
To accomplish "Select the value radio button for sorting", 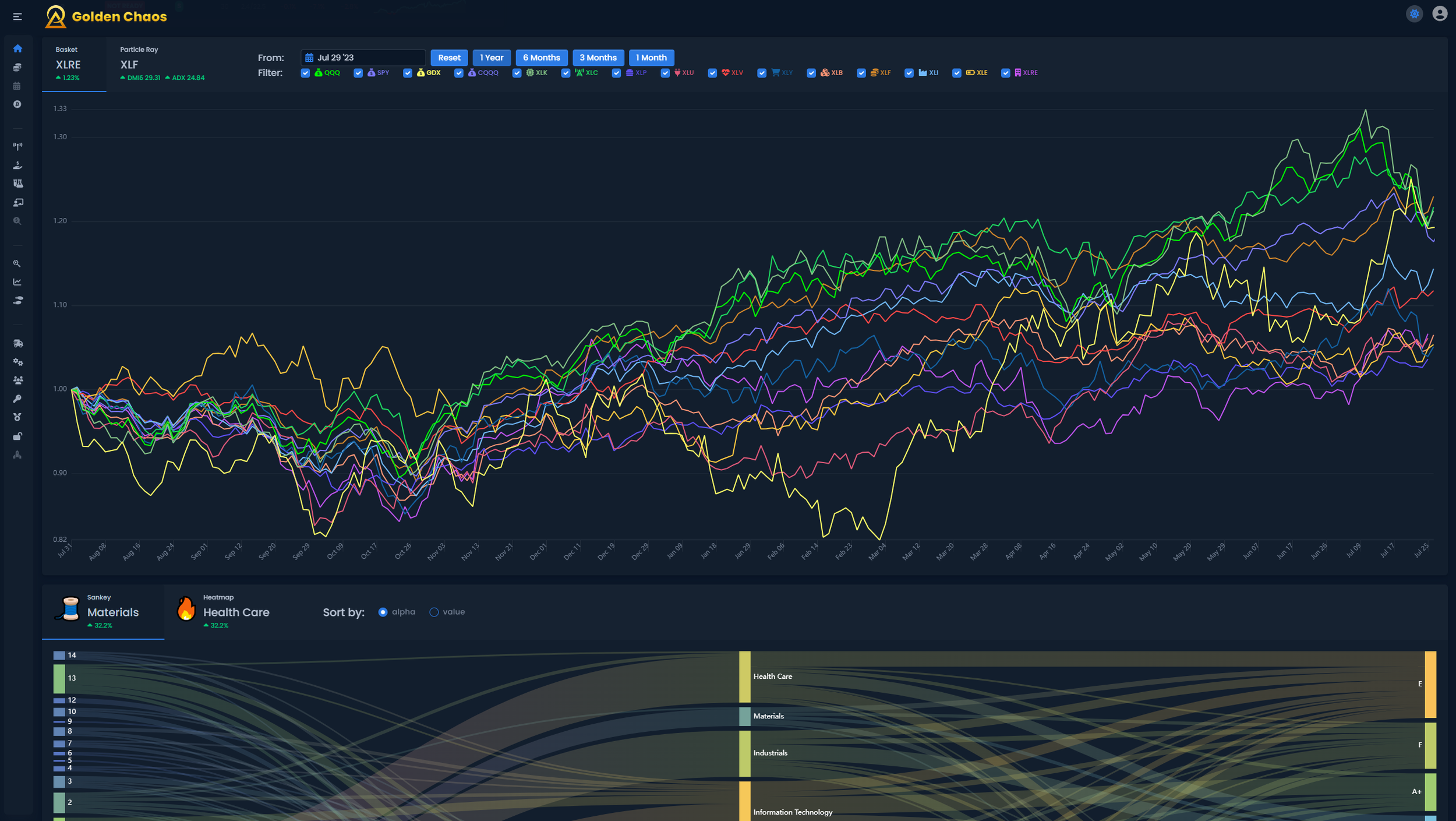I will pos(433,612).
